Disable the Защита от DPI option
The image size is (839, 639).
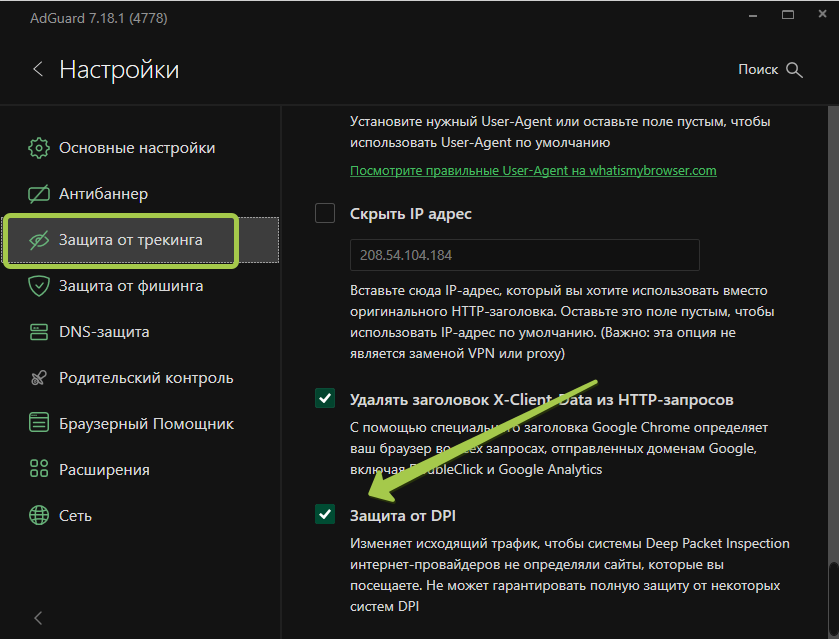coord(324,514)
